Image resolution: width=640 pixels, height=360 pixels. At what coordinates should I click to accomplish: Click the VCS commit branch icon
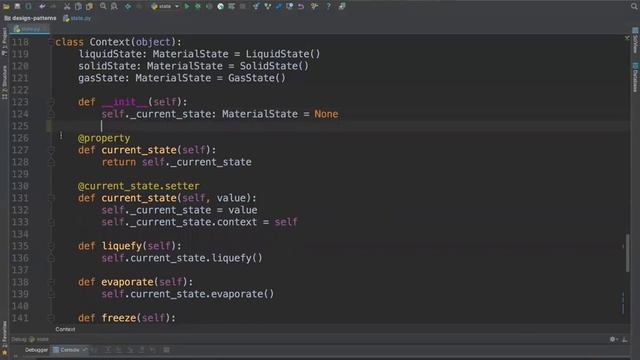[x=267, y=6]
